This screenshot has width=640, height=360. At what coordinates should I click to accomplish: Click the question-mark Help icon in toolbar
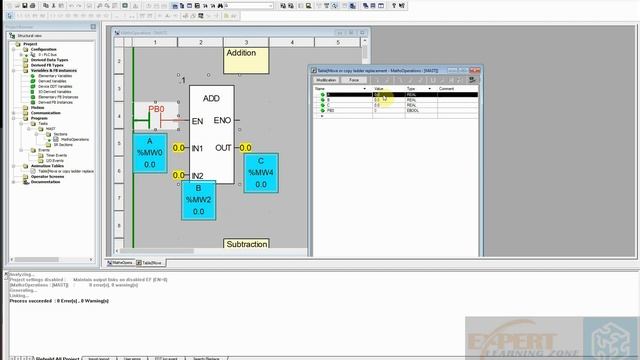point(393,6)
